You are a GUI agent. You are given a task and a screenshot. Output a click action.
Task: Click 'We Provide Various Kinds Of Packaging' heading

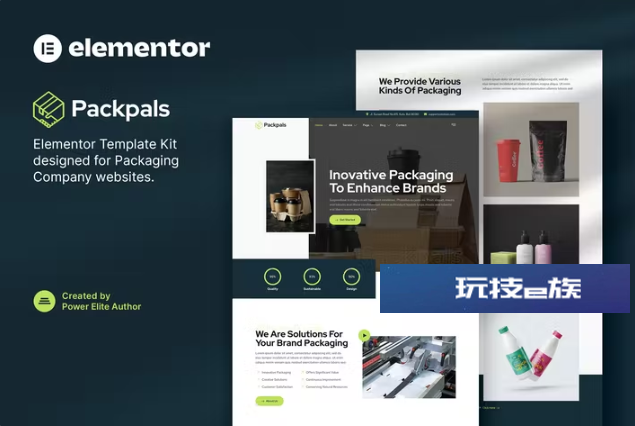[x=420, y=86]
